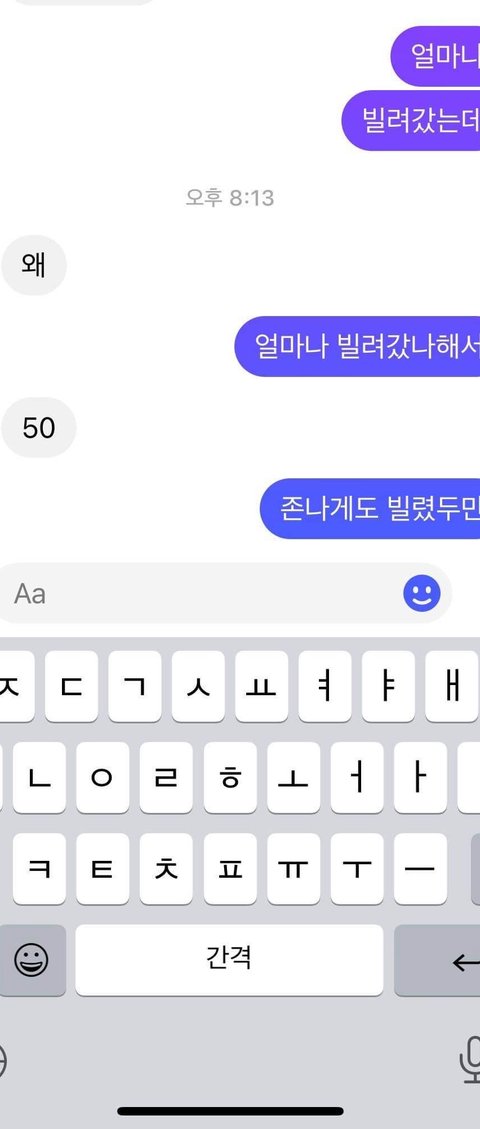Tap the sent message 얼마나 빌려갔나해서
Image resolution: width=480 pixels, height=1129 pixels.
358,346
